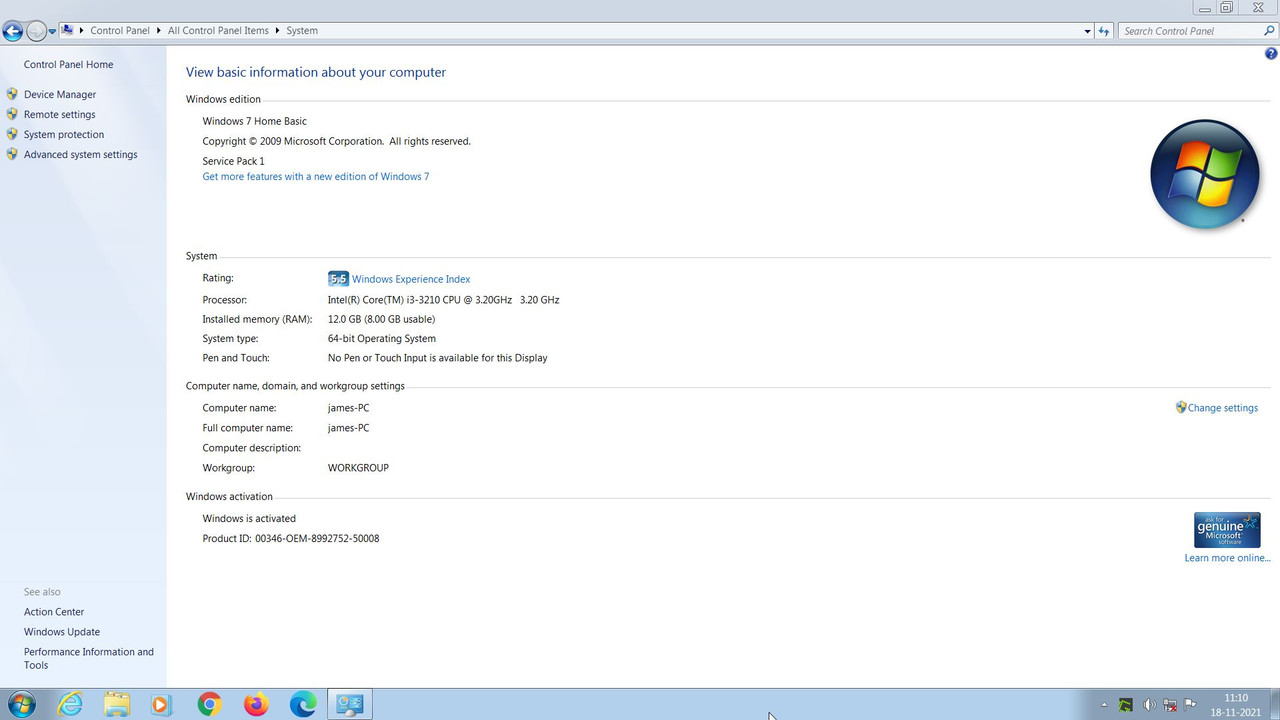Open Windows Update under See also
The height and width of the screenshot is (720, 1280).
click(x=62, y=632)
